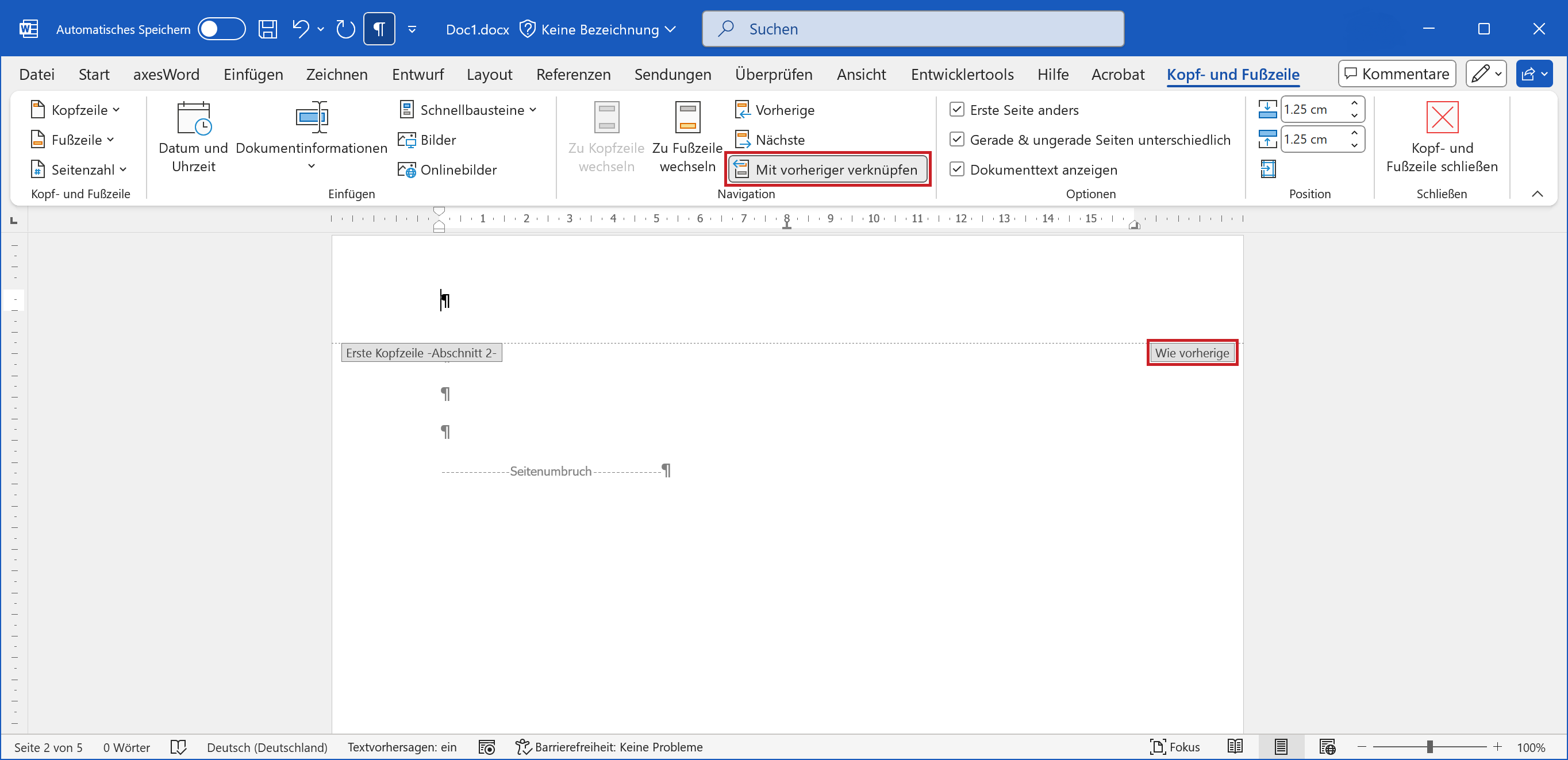Viewport: 1568px width, 760px height.
Task: Click the Word application icon
Action: [x=29, y=29]
